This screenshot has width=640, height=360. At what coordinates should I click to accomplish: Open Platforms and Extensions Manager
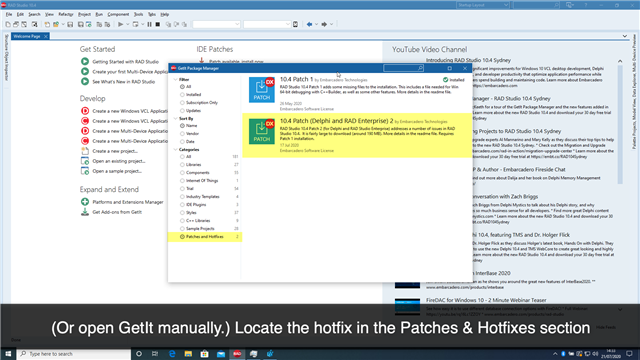(x=128, y=202)
